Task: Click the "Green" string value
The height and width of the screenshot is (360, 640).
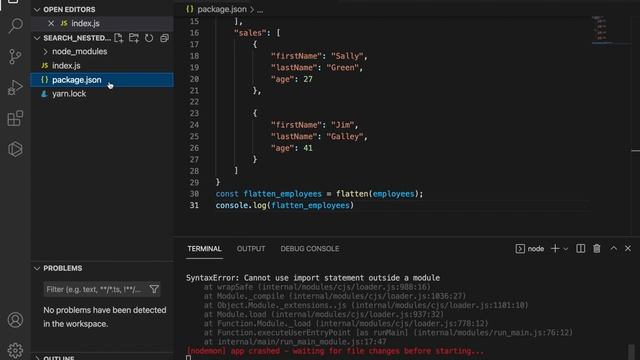Action: point(342,67)
